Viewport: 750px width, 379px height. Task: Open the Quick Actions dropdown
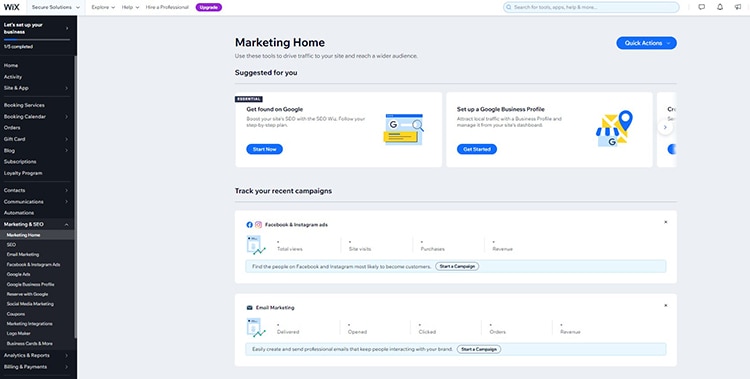coord(646,43)
